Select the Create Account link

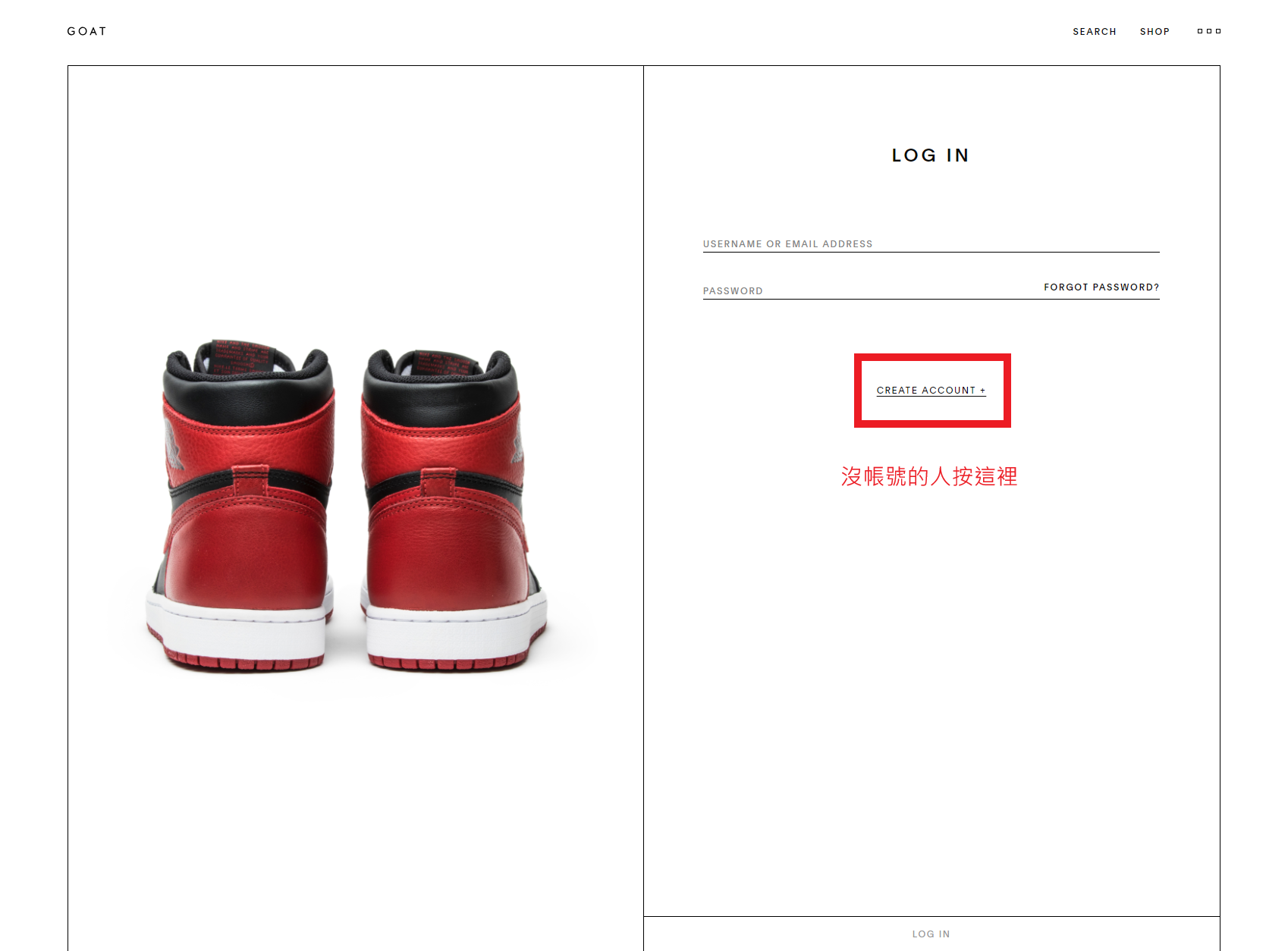click(931, 391)
